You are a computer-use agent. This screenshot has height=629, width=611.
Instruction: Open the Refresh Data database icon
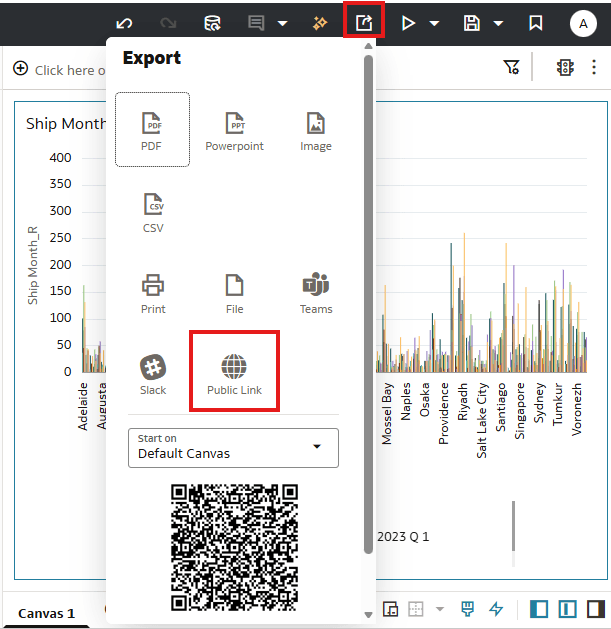pyautogui.click(x=212, y=23)
